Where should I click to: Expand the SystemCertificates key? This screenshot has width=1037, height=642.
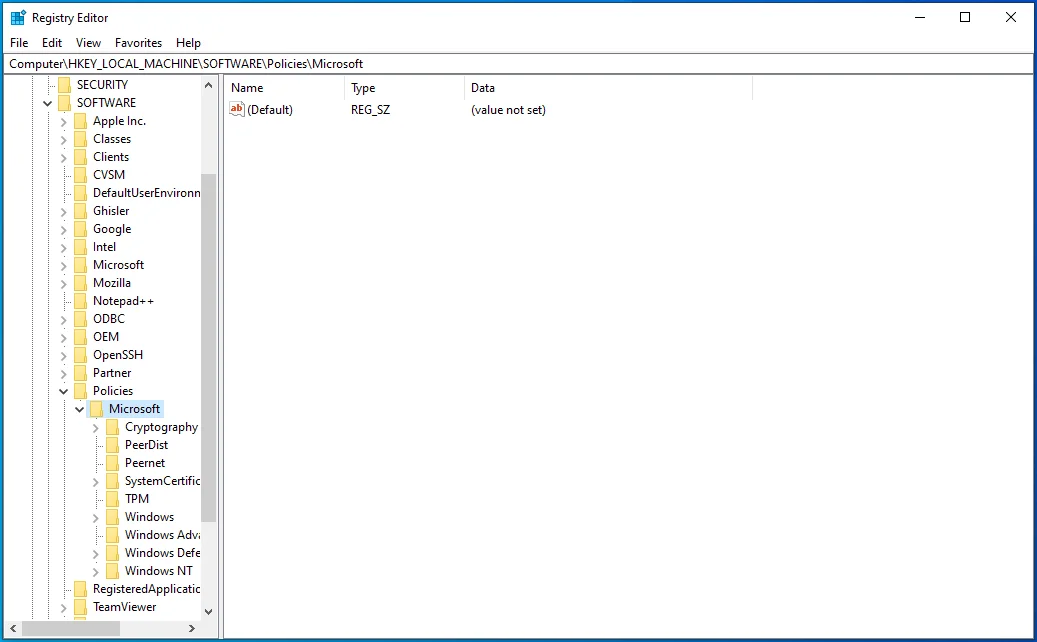pyautogui.click(x=96, y=482)
